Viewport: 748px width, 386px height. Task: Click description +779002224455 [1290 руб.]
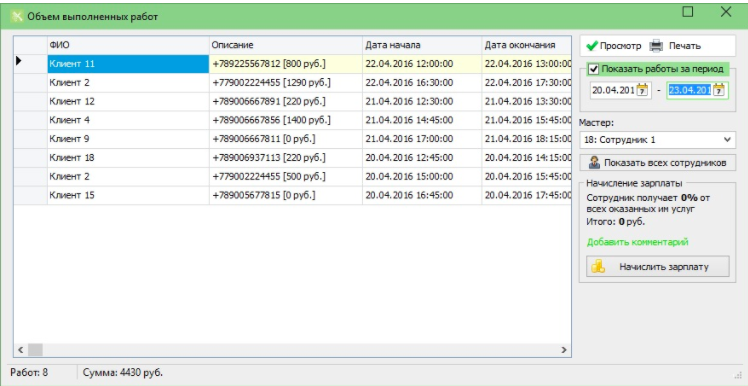coord(286,83)
